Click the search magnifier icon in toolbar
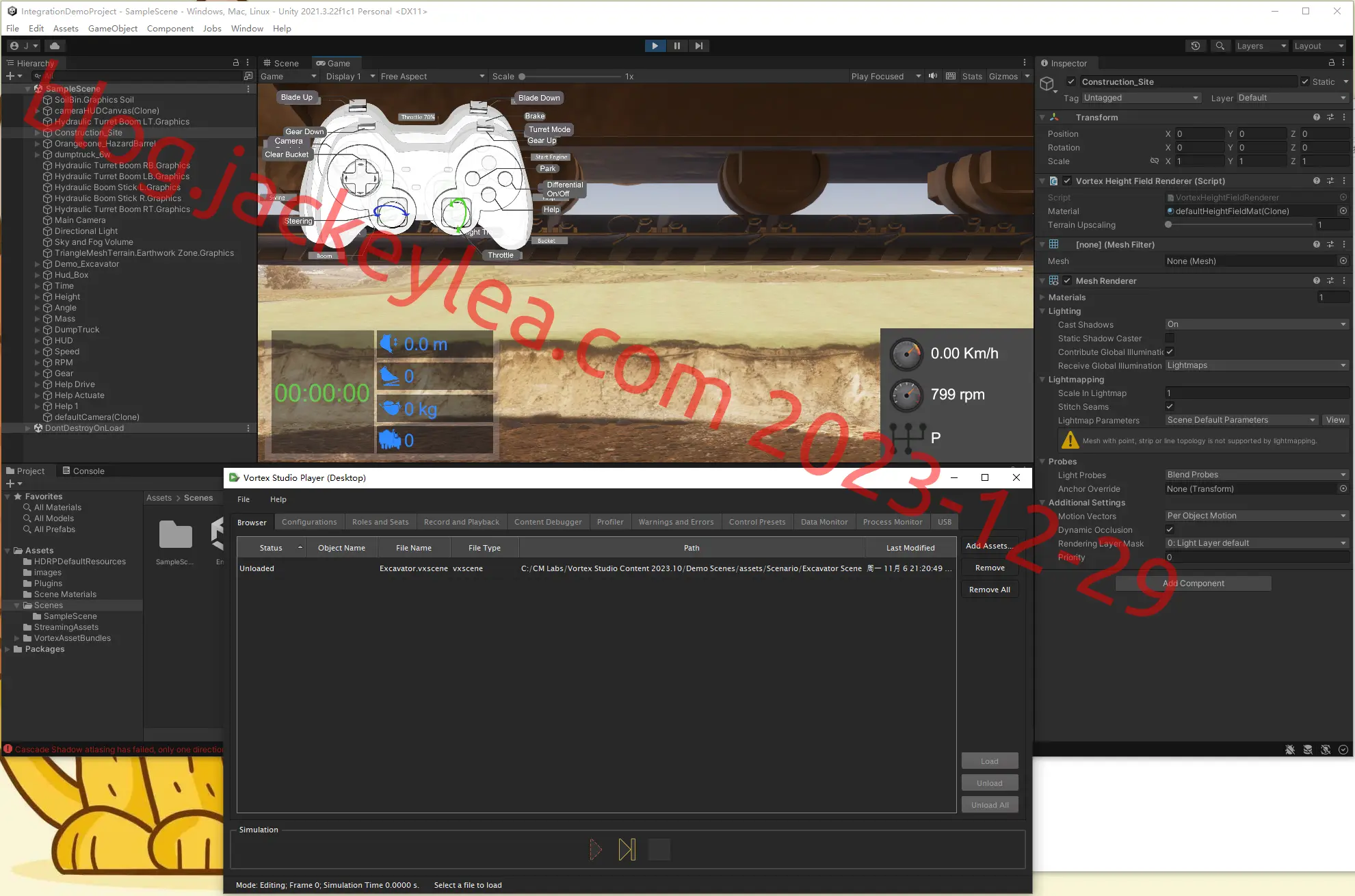This screenshot has width=1355, height=896. coord(1220,46)
